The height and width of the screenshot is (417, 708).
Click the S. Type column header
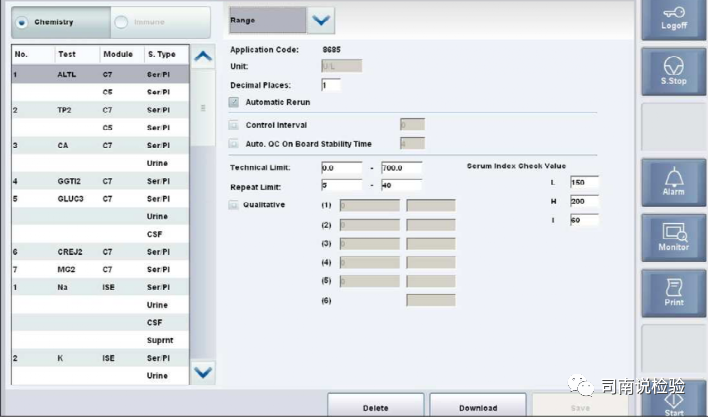(167, 54)
